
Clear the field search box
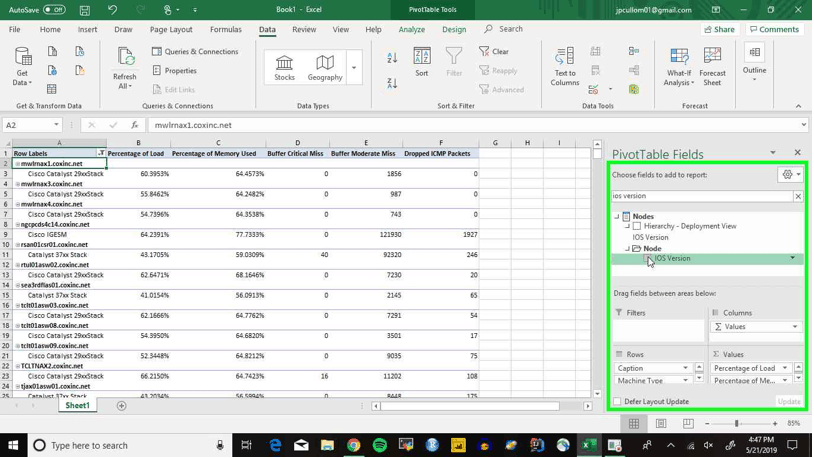(x=798, y=196)
